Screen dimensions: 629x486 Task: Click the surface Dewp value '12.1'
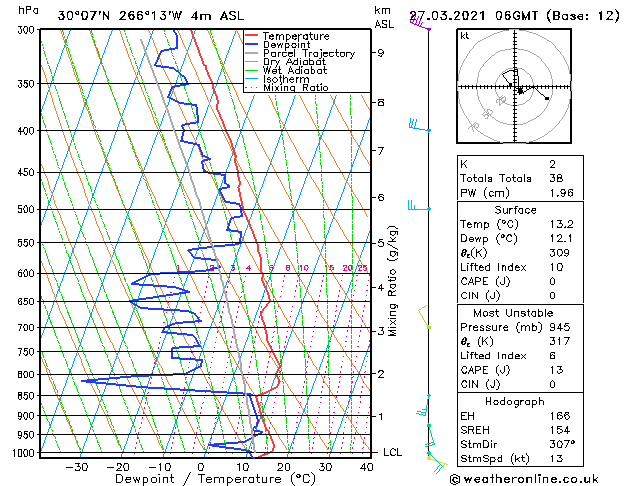(561, 238)
